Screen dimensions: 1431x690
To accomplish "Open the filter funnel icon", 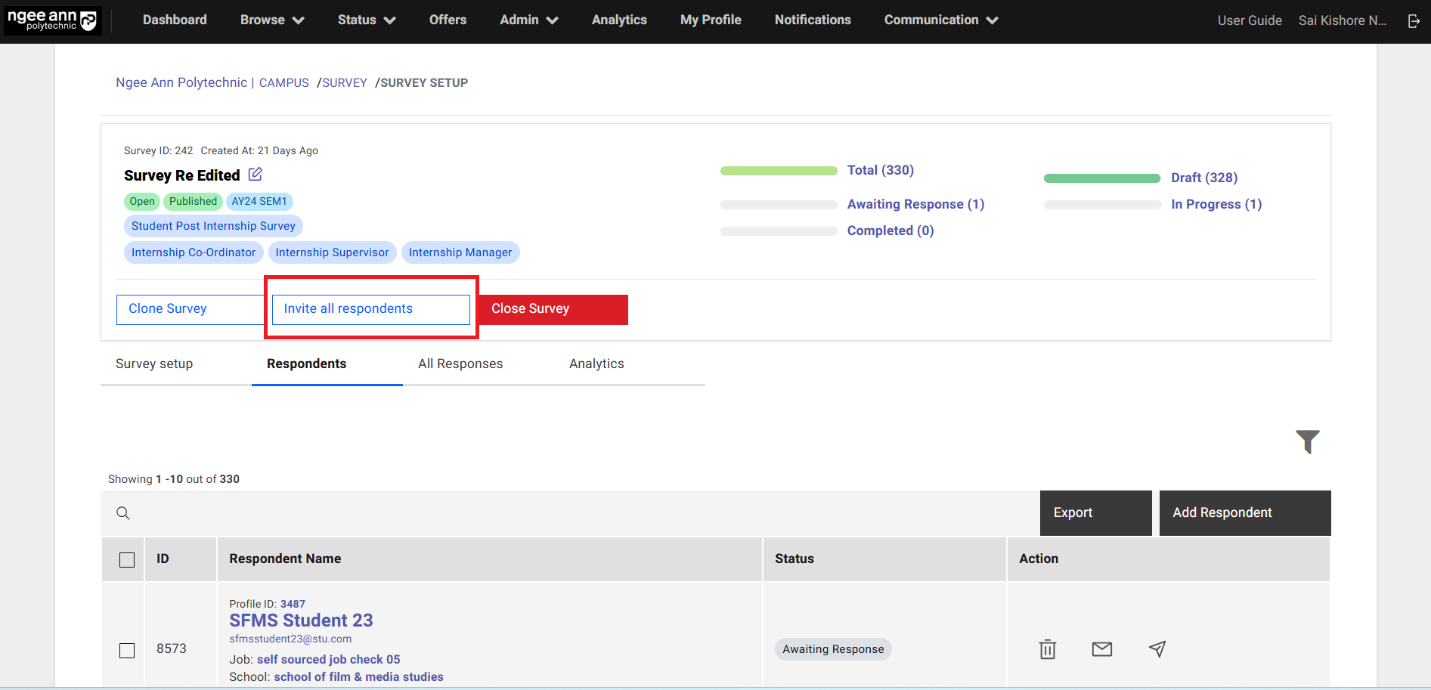I will 1307,442.
